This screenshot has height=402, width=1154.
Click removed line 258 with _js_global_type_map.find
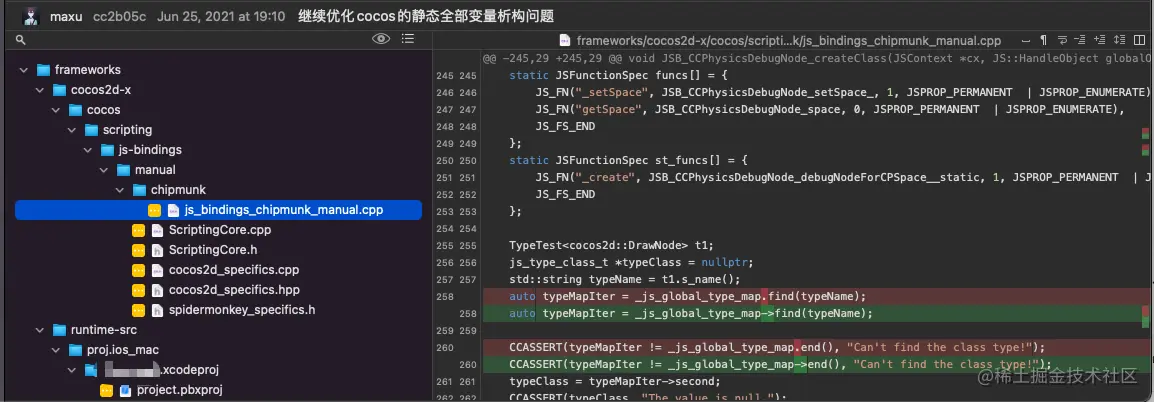(815, 296)
